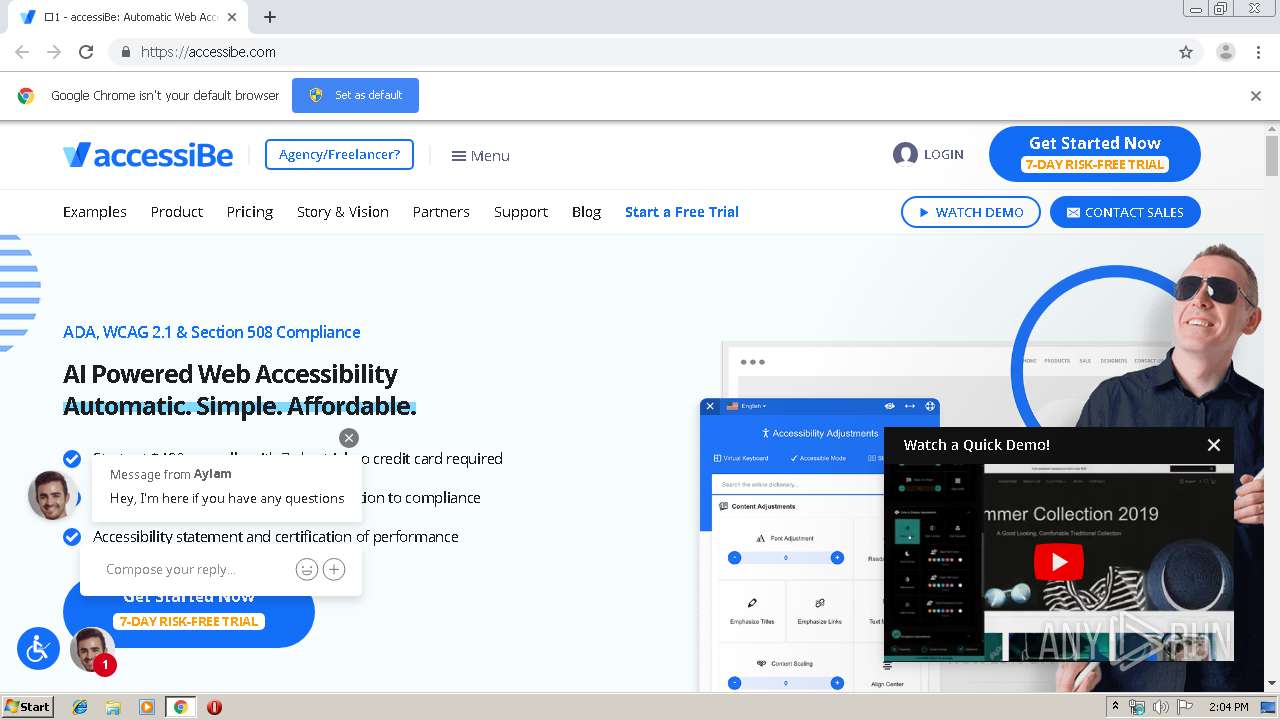Open the accessibility wheelchair widget
Screen dimensions: 1280x720
(x=38, y=649)
